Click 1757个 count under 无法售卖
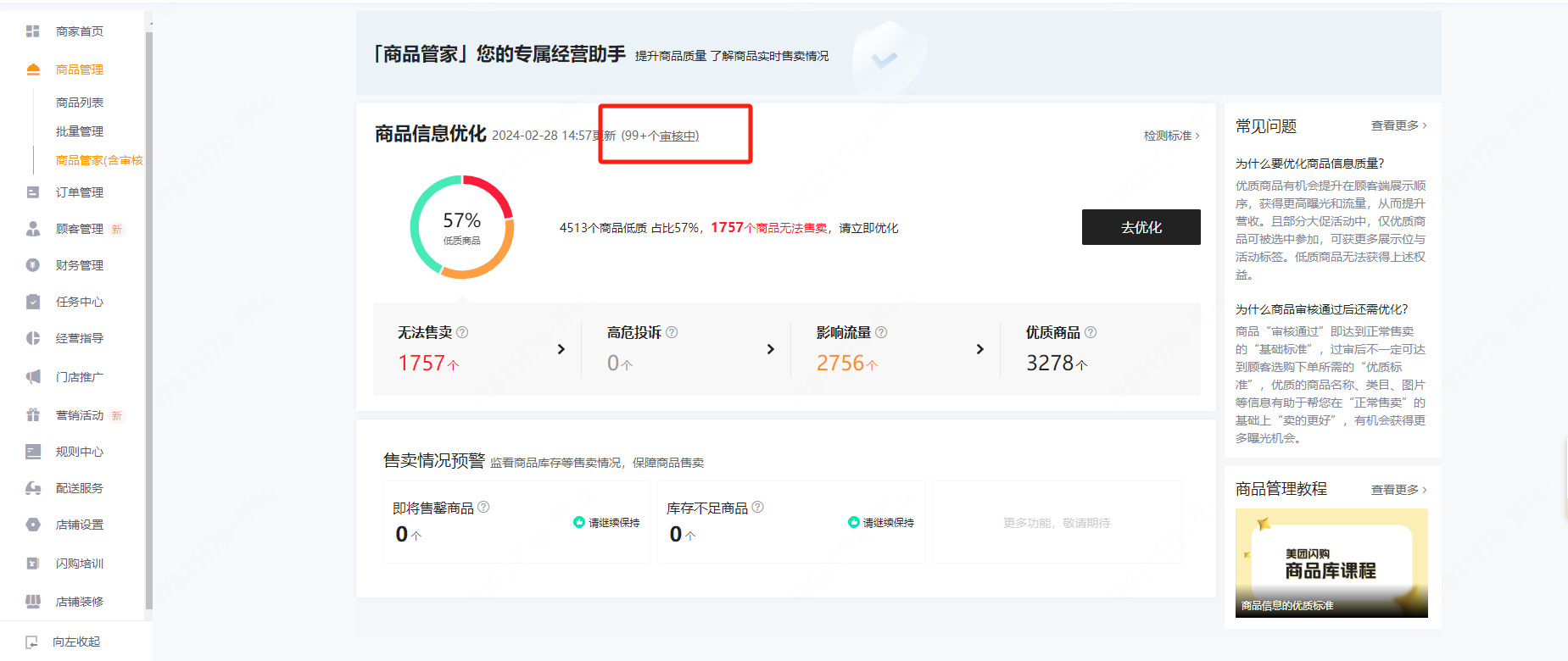This screenshot has height=661, width=1568. pos(428,364)
